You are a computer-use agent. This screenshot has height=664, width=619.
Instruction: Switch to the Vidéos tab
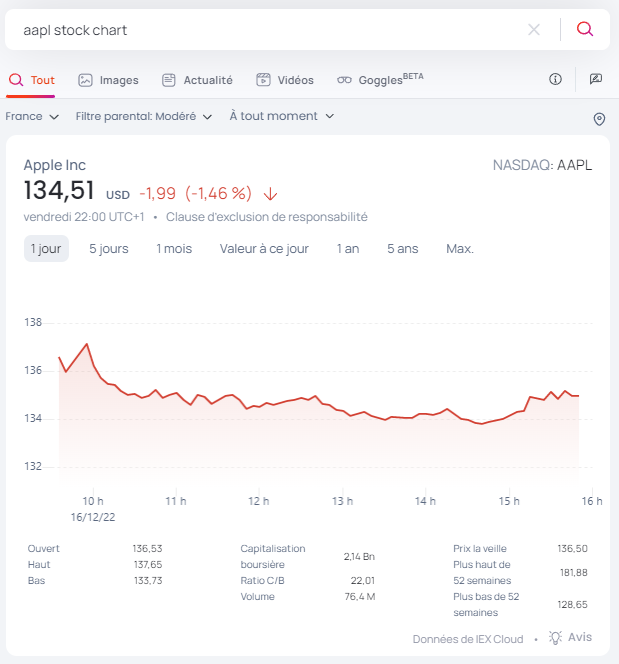pos(285,80)
